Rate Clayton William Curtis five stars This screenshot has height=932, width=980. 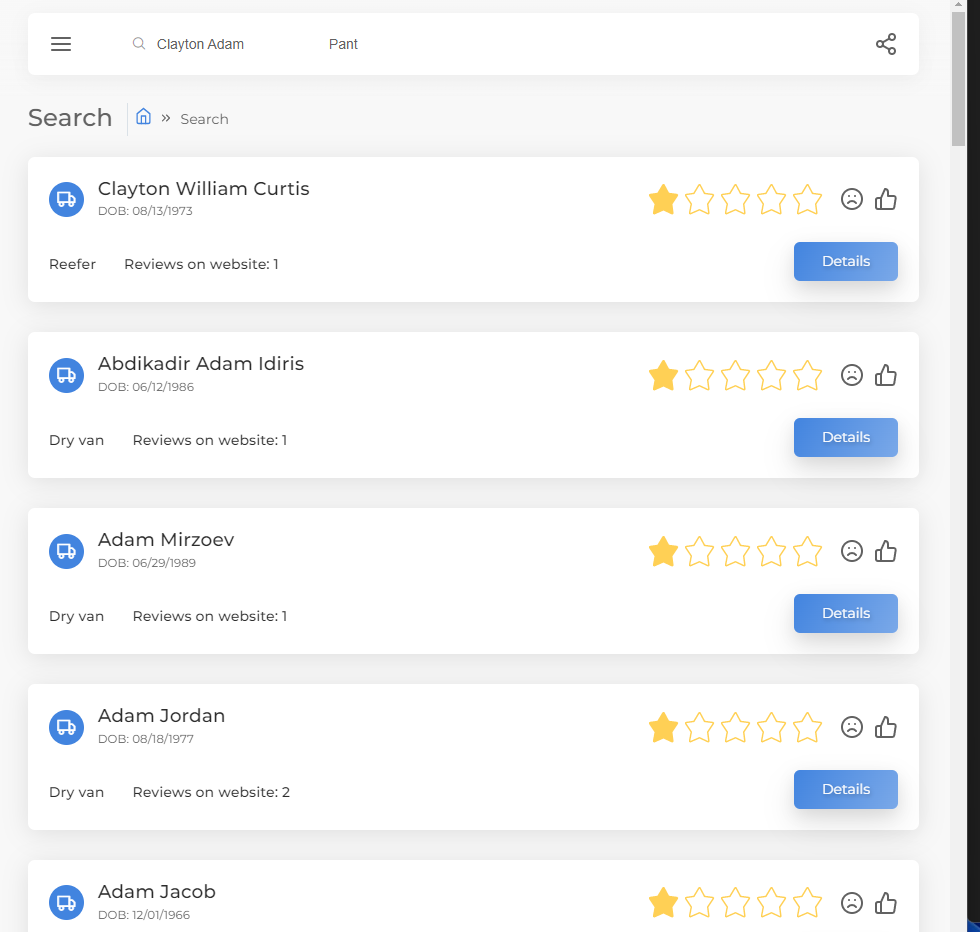coord(807,199)
